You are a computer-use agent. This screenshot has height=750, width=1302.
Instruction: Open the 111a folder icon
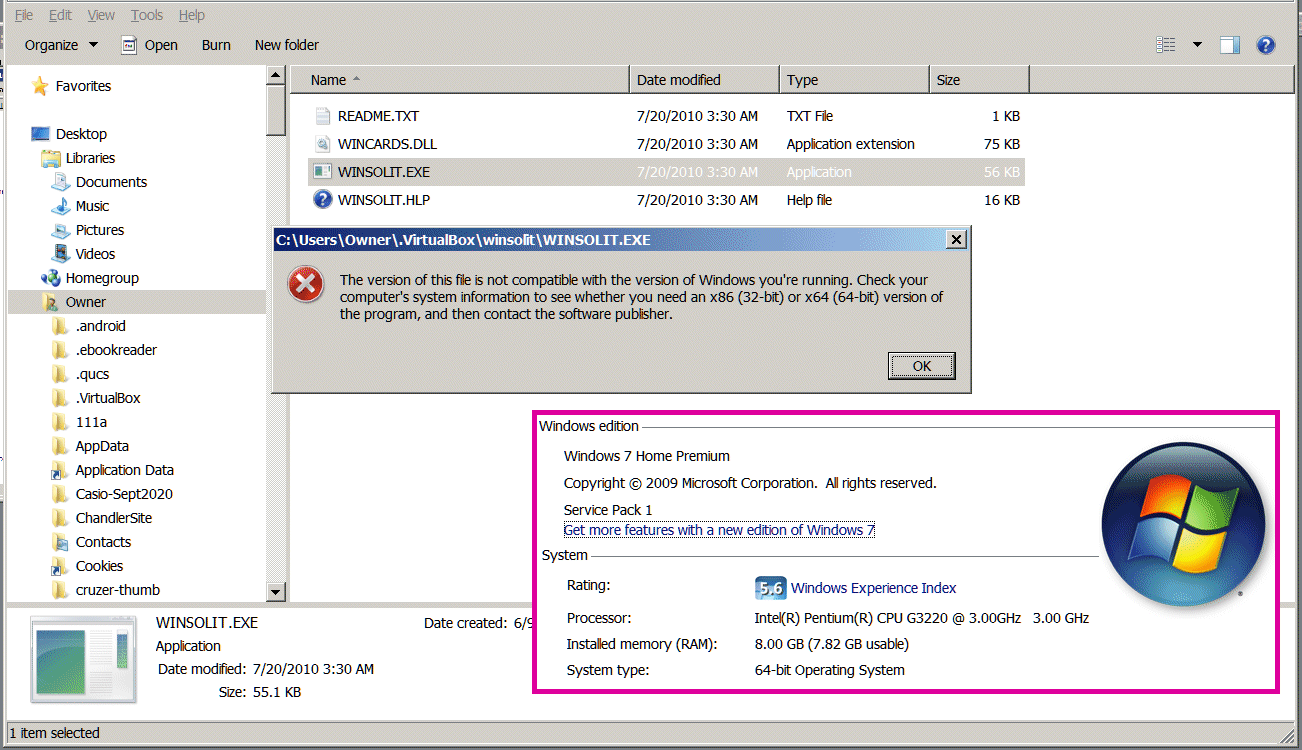click(x=60, y=422)
